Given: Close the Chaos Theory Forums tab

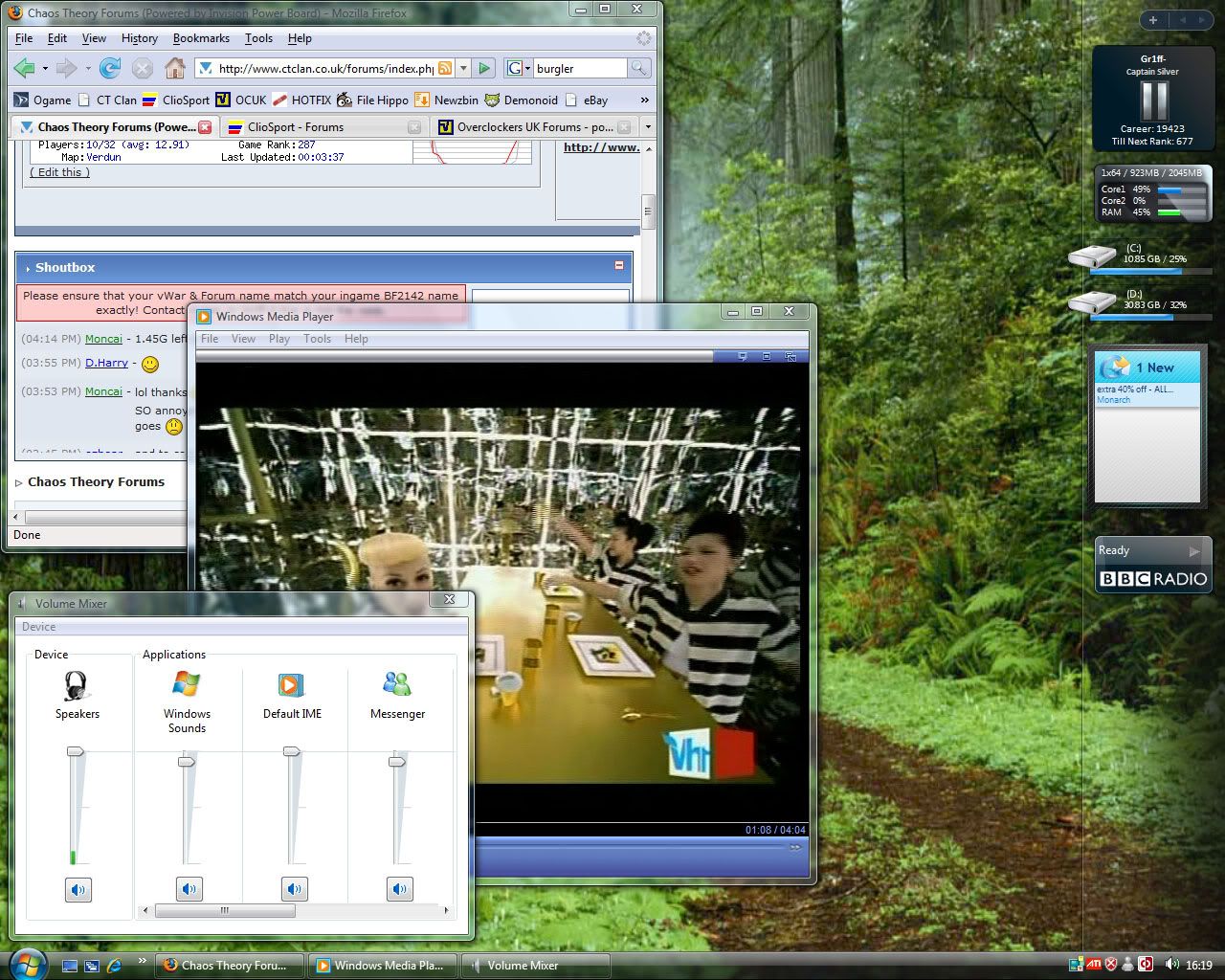Looking at the screenshot, I should [205, 126].
